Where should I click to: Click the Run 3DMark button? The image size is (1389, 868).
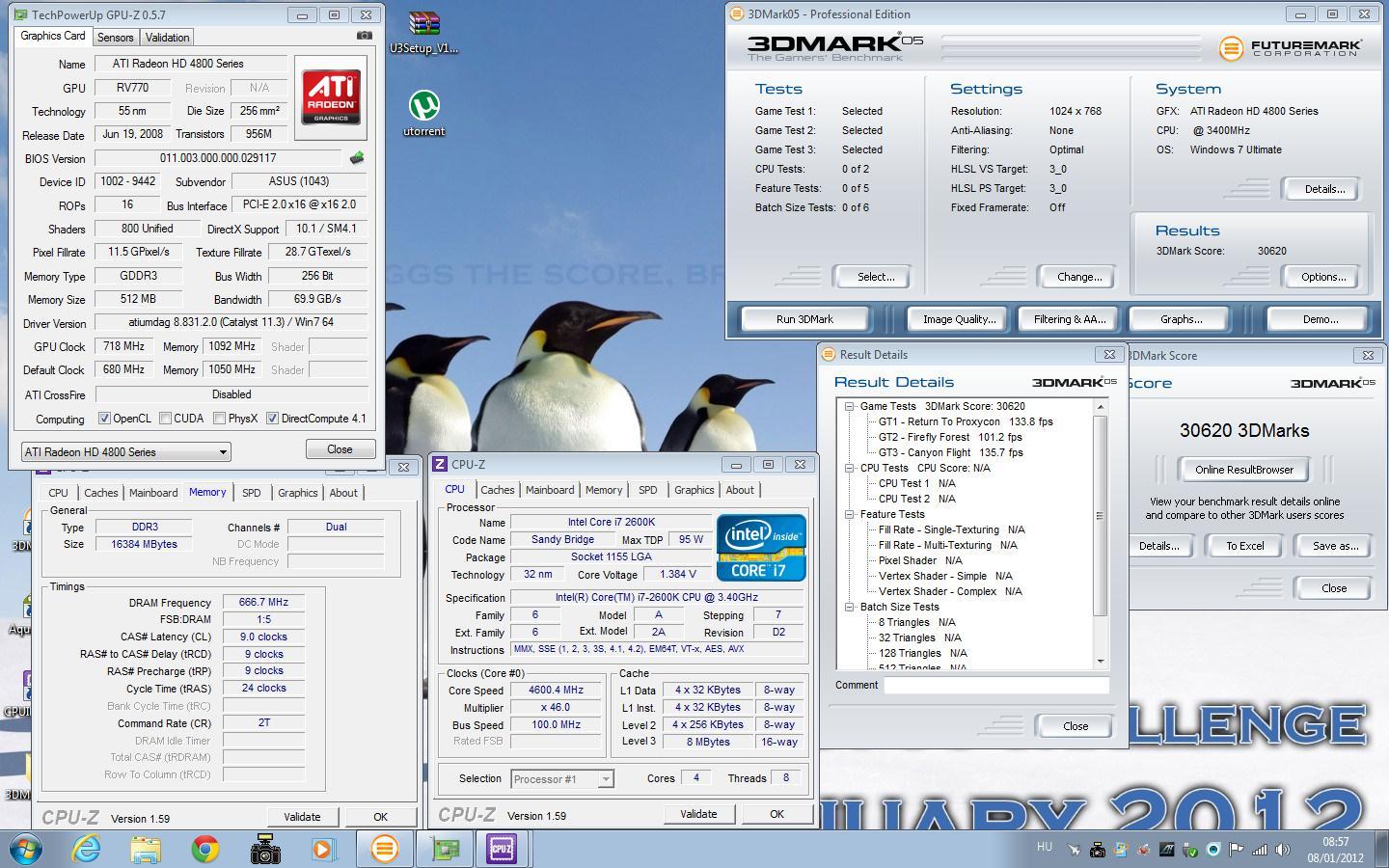(804, 319)
